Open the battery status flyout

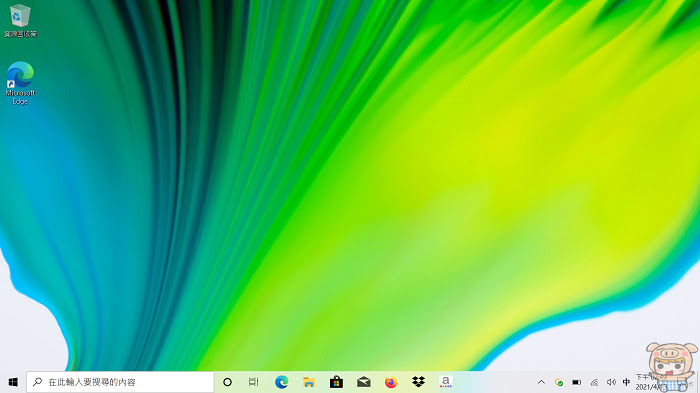pyautogui.click(x=576, y=382)
